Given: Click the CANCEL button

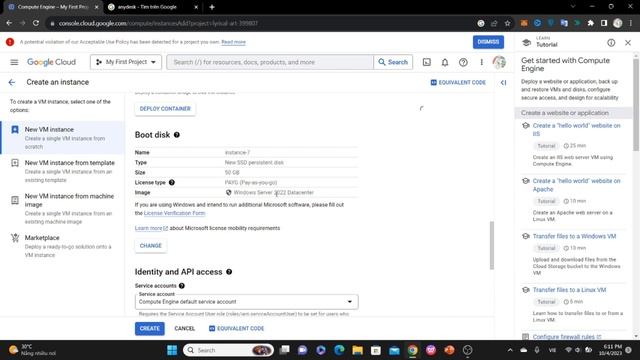Looking at the screenshot, I should coord(184,329).
